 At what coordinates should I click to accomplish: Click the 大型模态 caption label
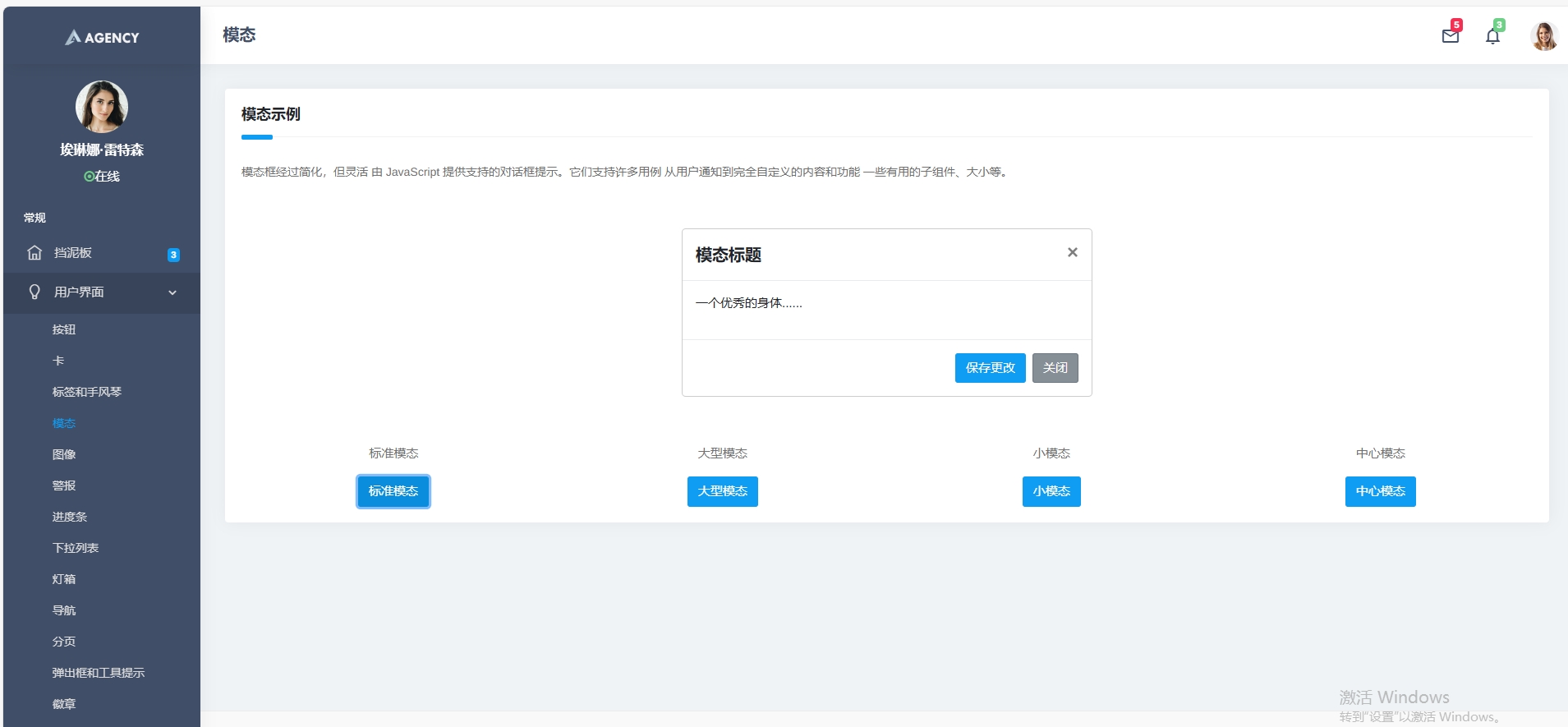click(x=723, y=453)
